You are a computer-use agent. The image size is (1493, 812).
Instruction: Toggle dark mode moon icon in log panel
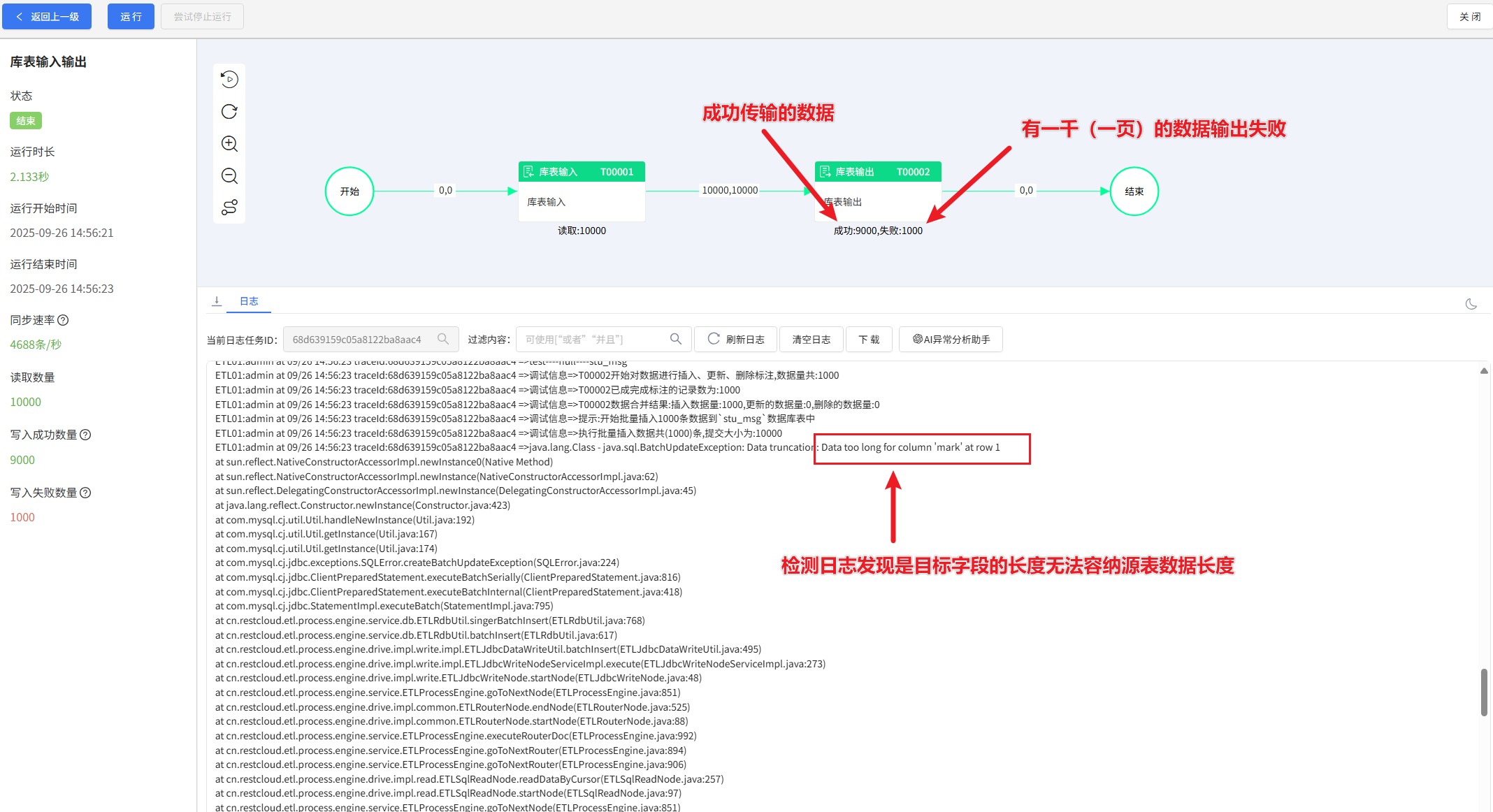click(1471, 304)
